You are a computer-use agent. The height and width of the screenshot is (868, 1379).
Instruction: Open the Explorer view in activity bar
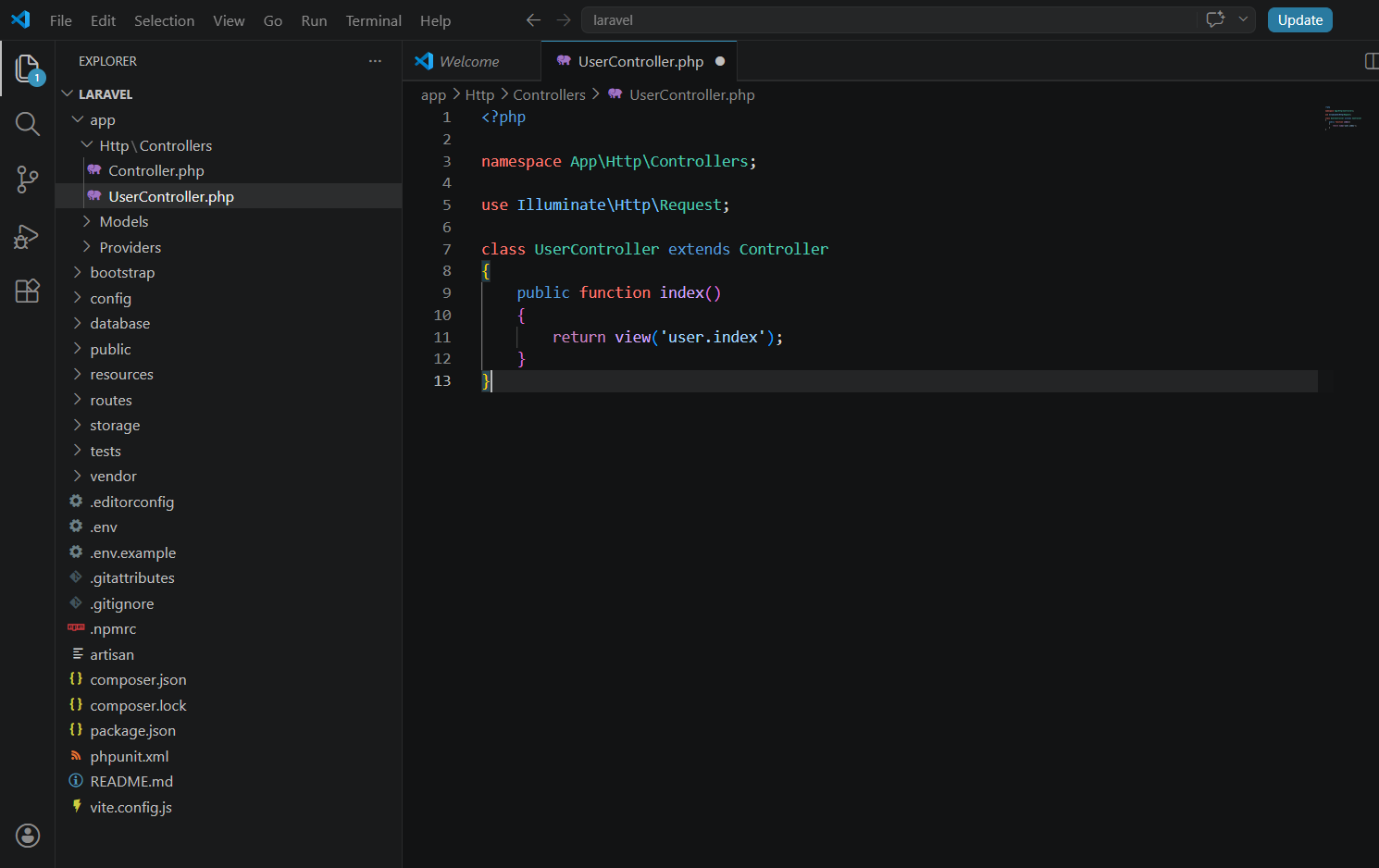pos(28,68)
